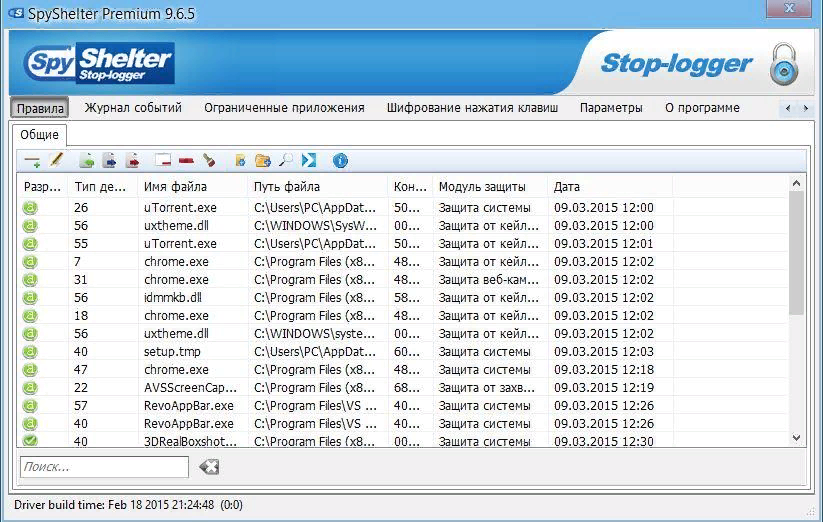Sort by the Путь файла column header
This screenshot has width=823, height=522.
point(318,187)
